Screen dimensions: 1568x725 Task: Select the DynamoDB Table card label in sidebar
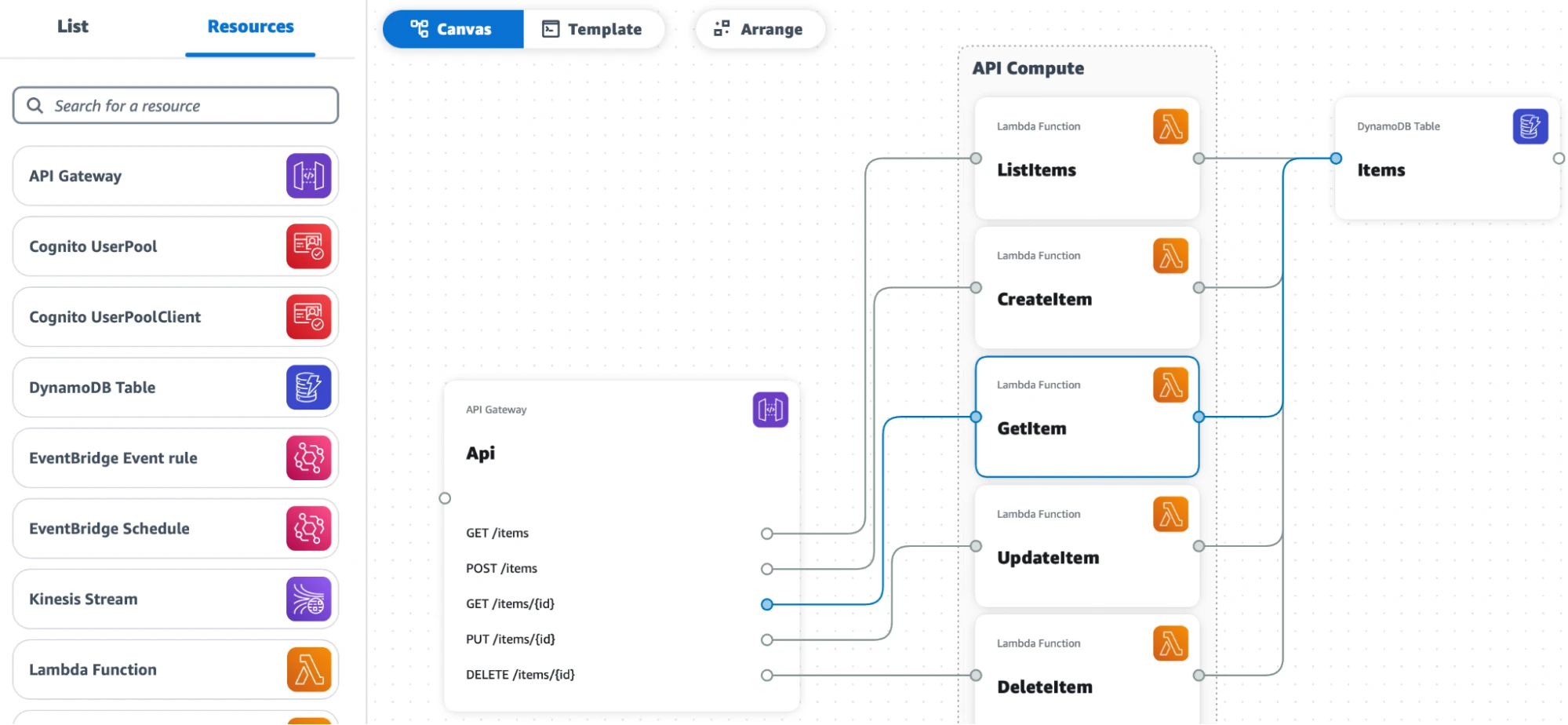click(x=92, y=388)
